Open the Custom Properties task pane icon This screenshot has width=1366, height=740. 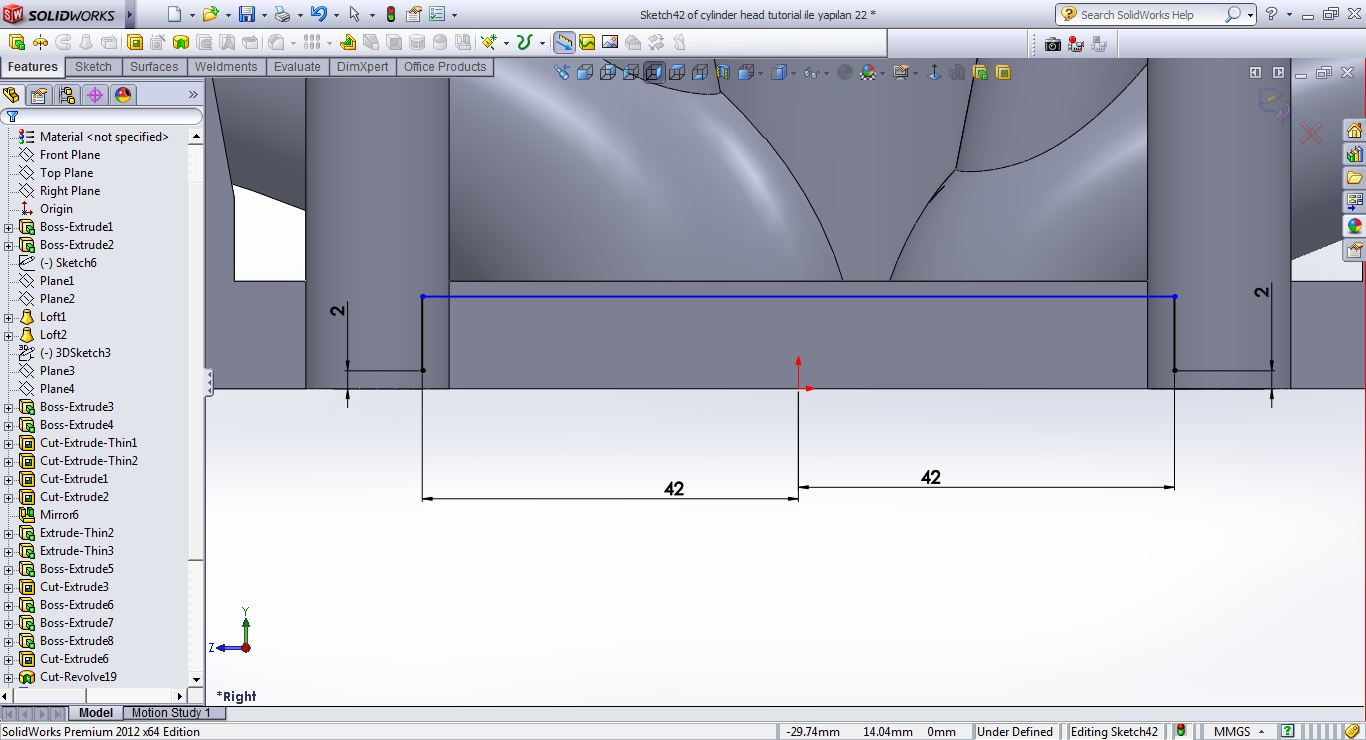1354,250
